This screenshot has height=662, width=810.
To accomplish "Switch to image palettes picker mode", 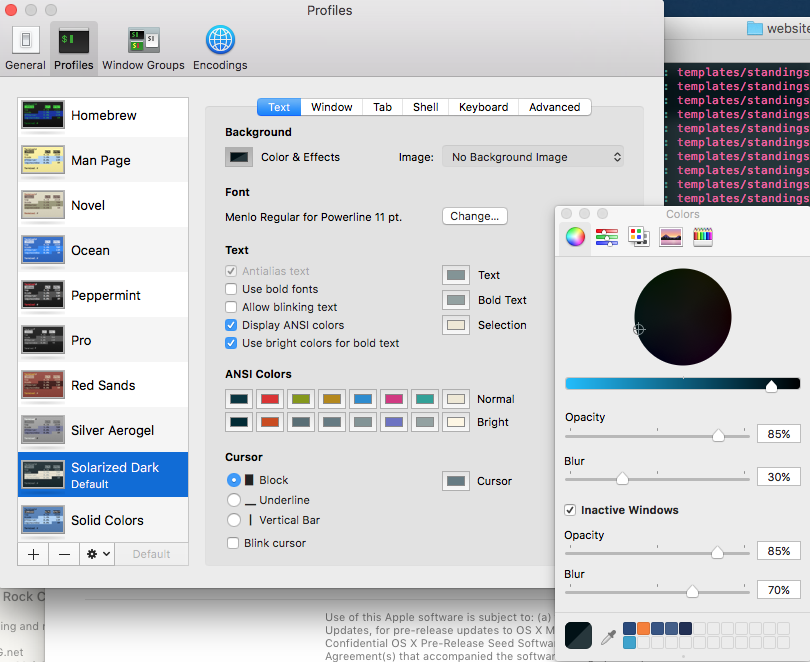I will pos(671,237).
